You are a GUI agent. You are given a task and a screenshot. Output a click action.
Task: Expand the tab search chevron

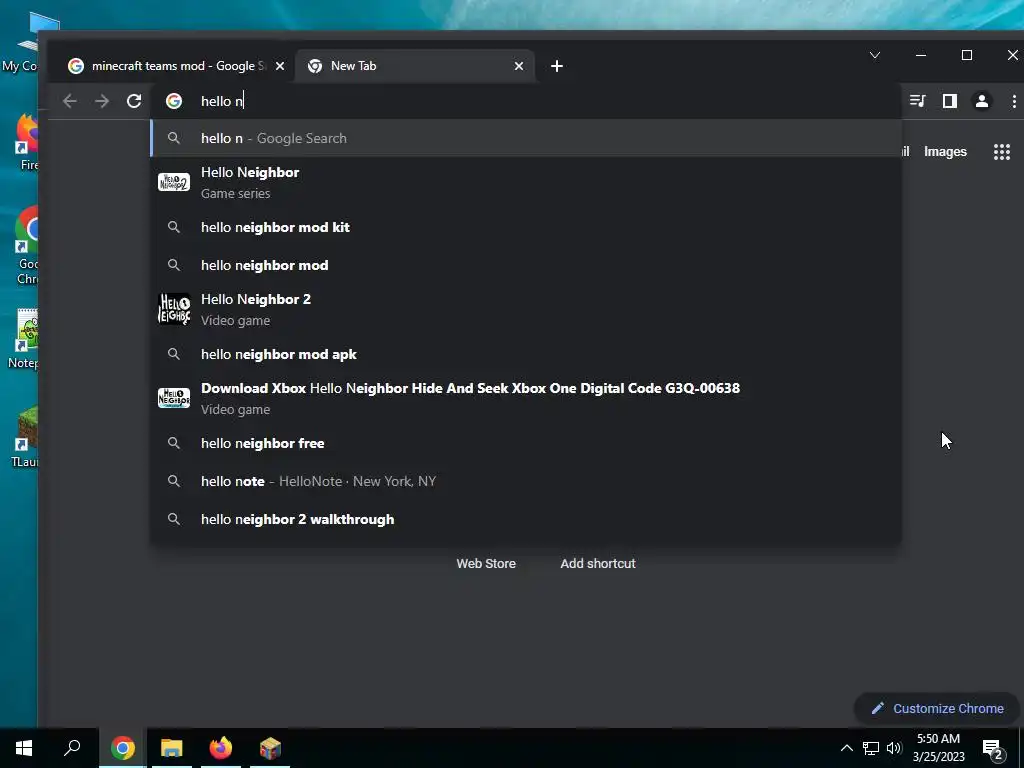(x=875, y=56)
